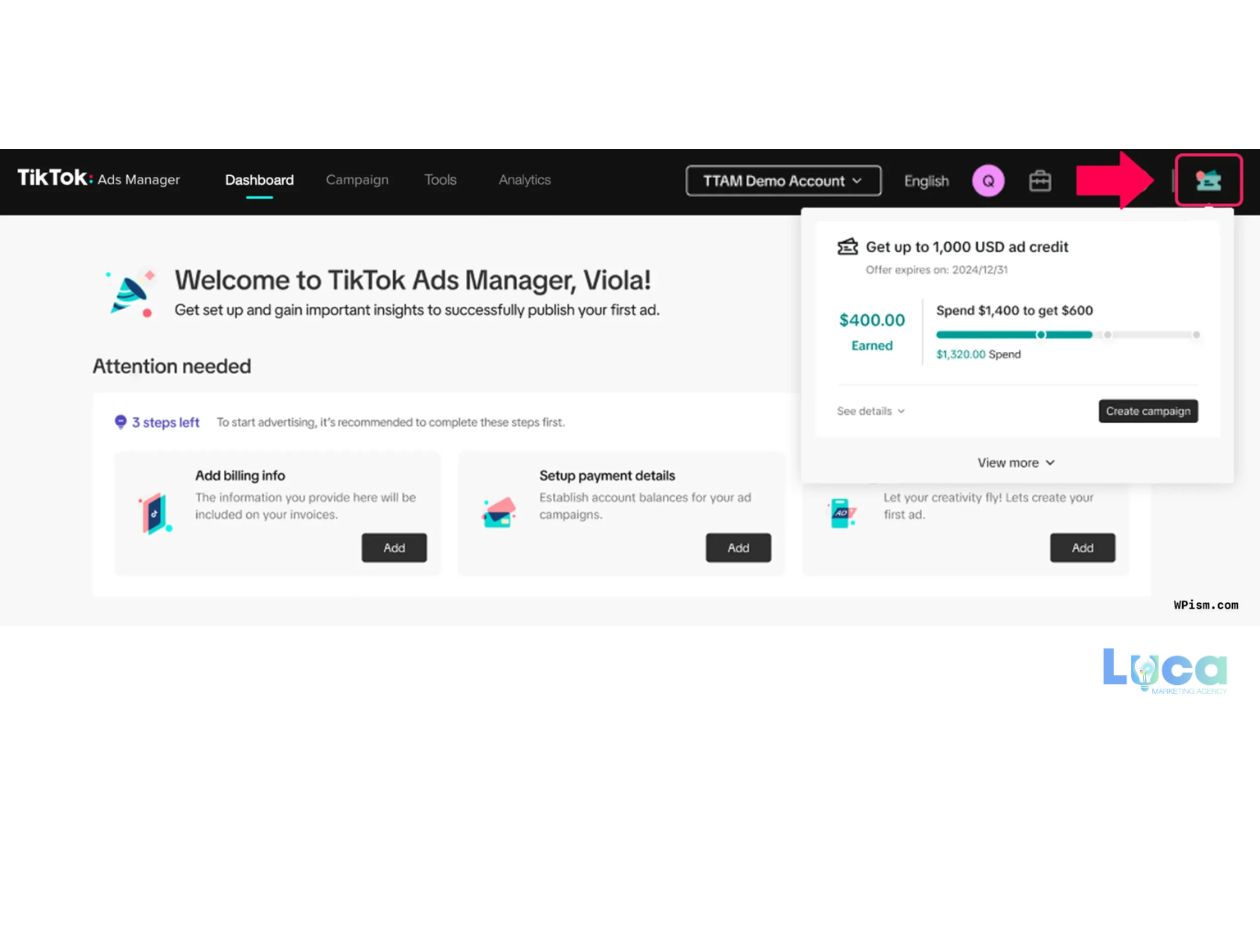Click the $1,320.00 Spend value
The height and width of the screenshot is (948, 1260).
pyautogui.click(x=978, y=354)
